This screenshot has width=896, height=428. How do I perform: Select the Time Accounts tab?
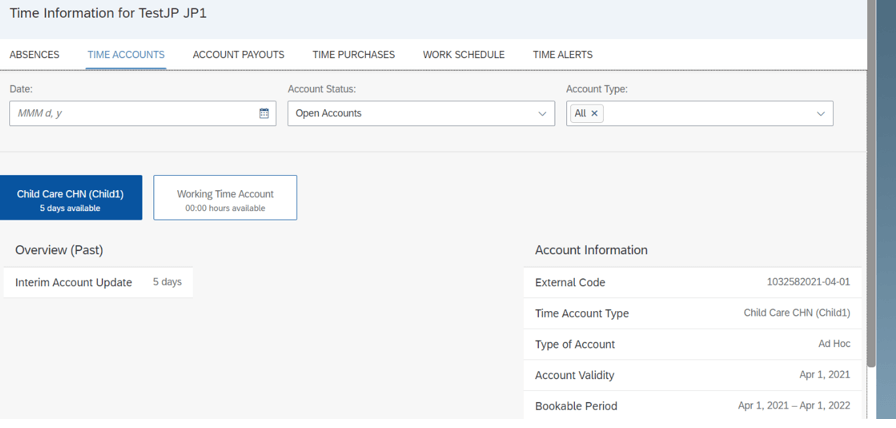click(126, 55)
